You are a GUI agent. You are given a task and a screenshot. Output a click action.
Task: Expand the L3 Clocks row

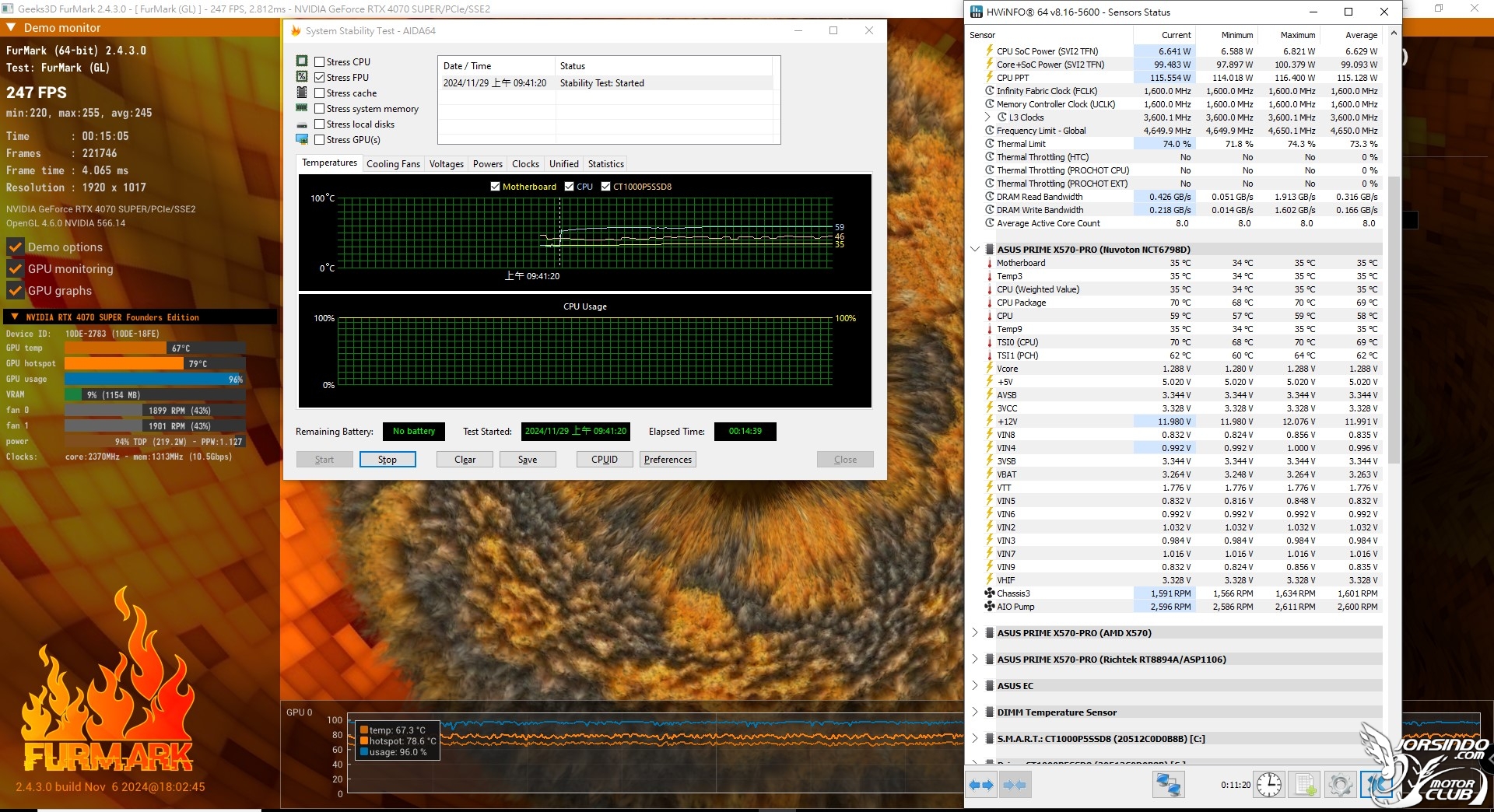click(988, 117)
